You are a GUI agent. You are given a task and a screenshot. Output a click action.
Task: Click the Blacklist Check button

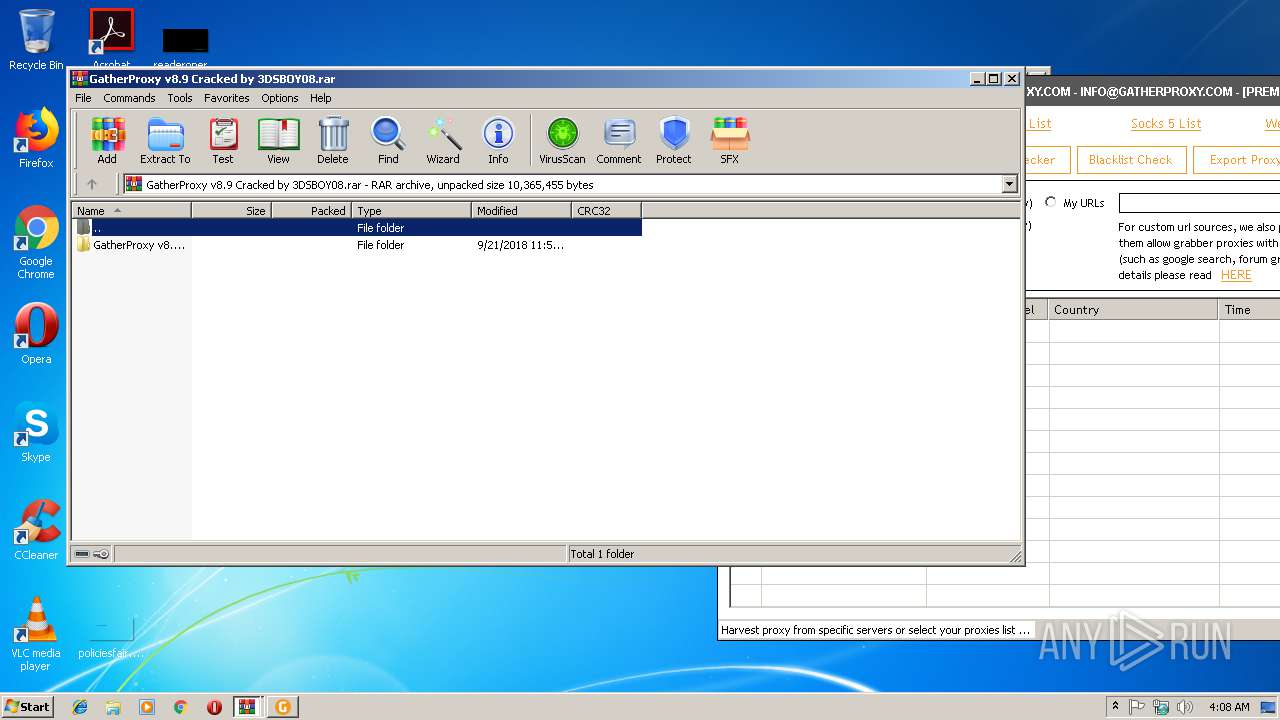click(x=1130, y=160)
